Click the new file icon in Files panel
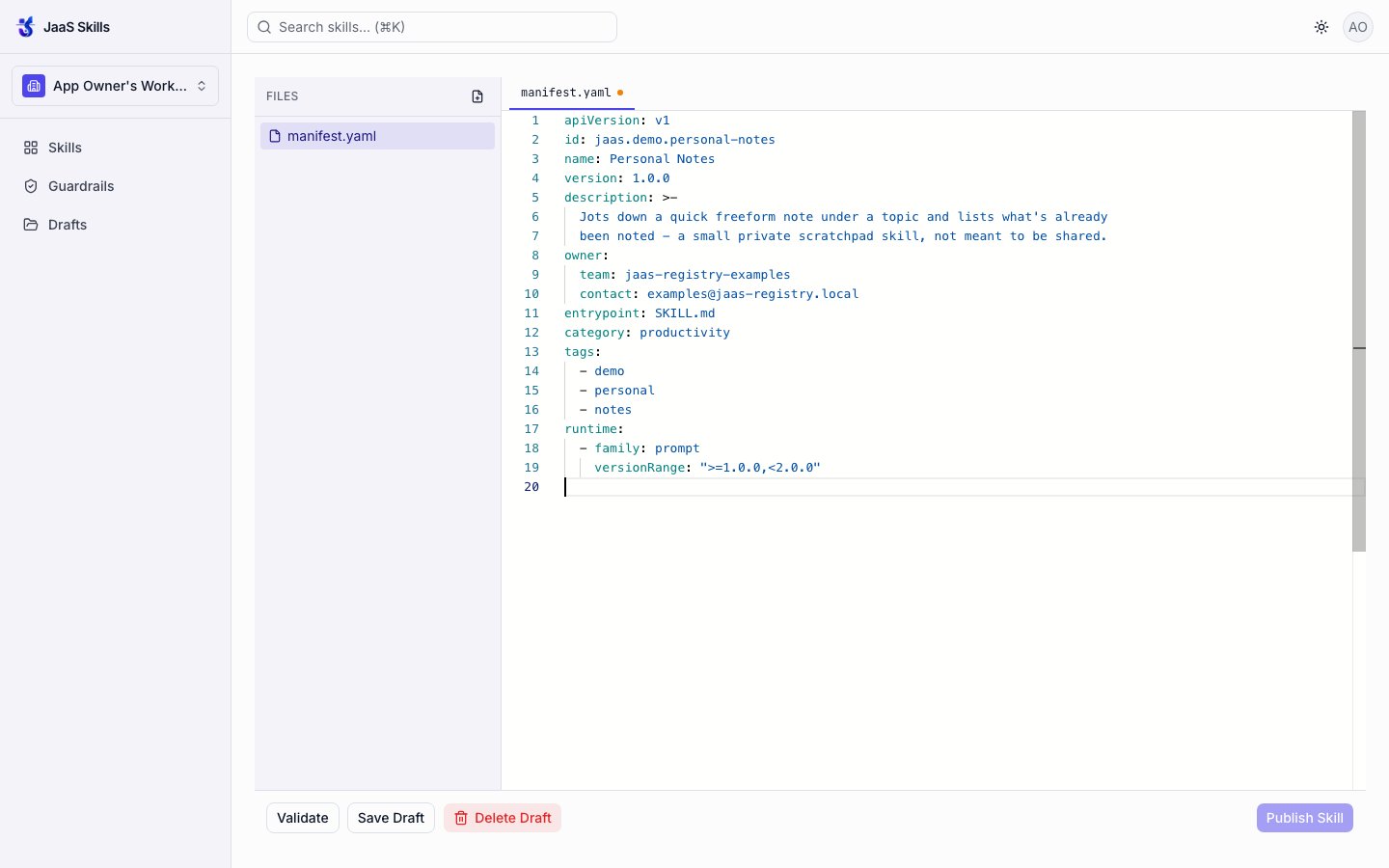This screenshot has width=1389, height=868. point(477,96)
